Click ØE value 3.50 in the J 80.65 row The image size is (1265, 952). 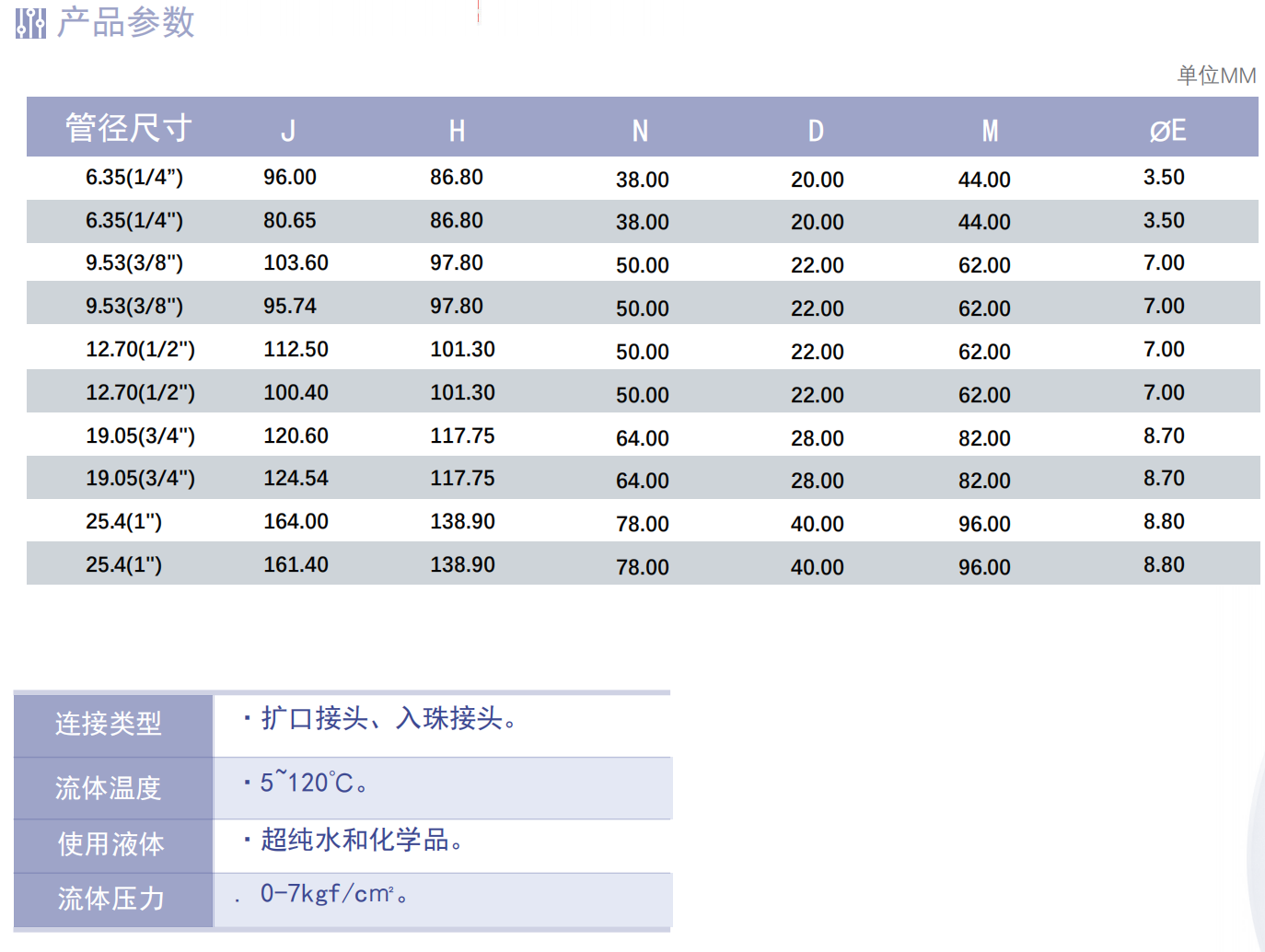(x=1164, y=220)
